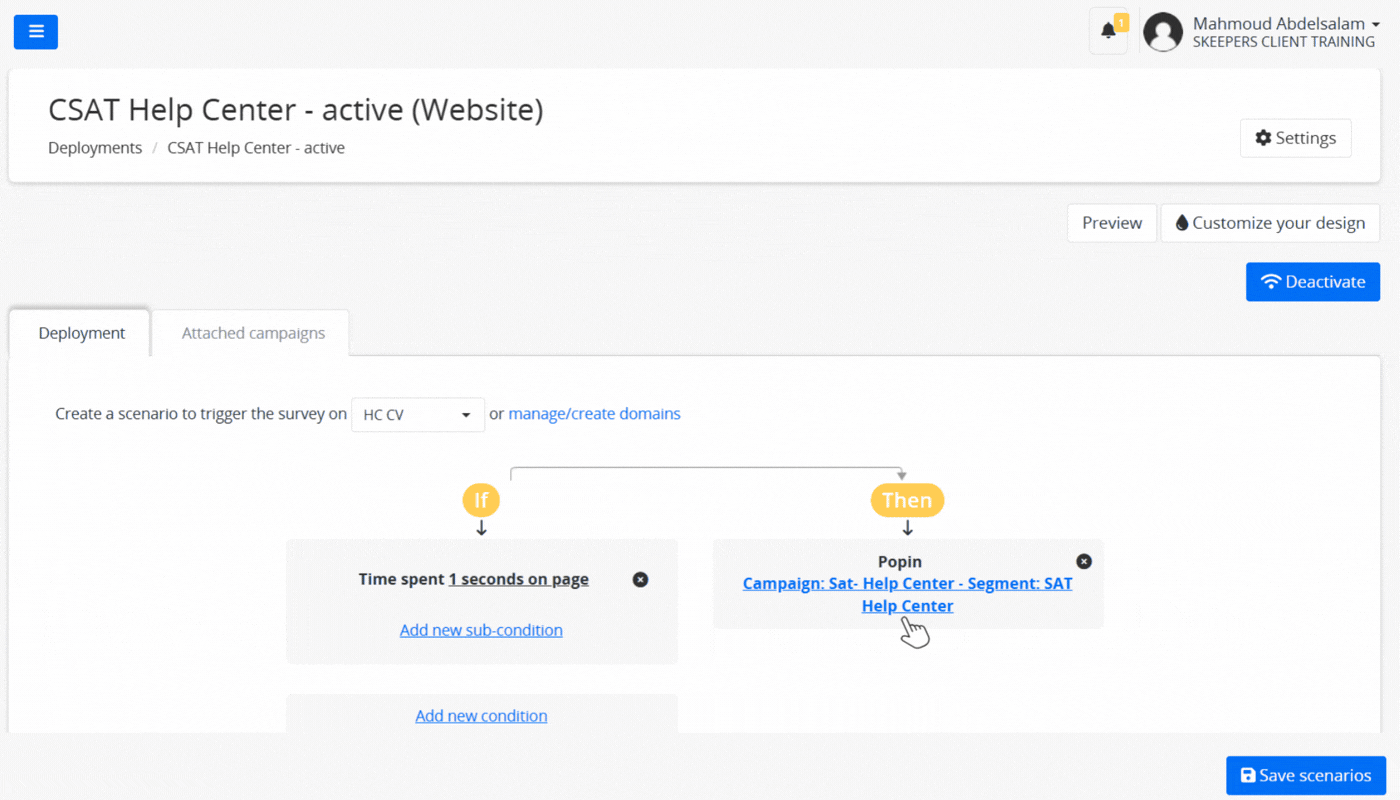Screen dimensions: 1400x800
Task: Open deployment Settings
Action: click(x=1295, y=138)
